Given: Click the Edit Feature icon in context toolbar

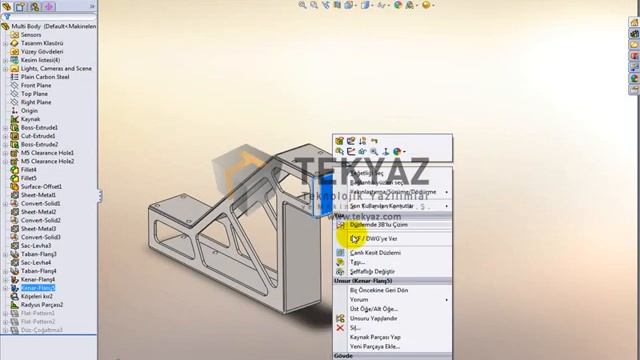Looking at the screenshot, I should (x=339, y=141).
